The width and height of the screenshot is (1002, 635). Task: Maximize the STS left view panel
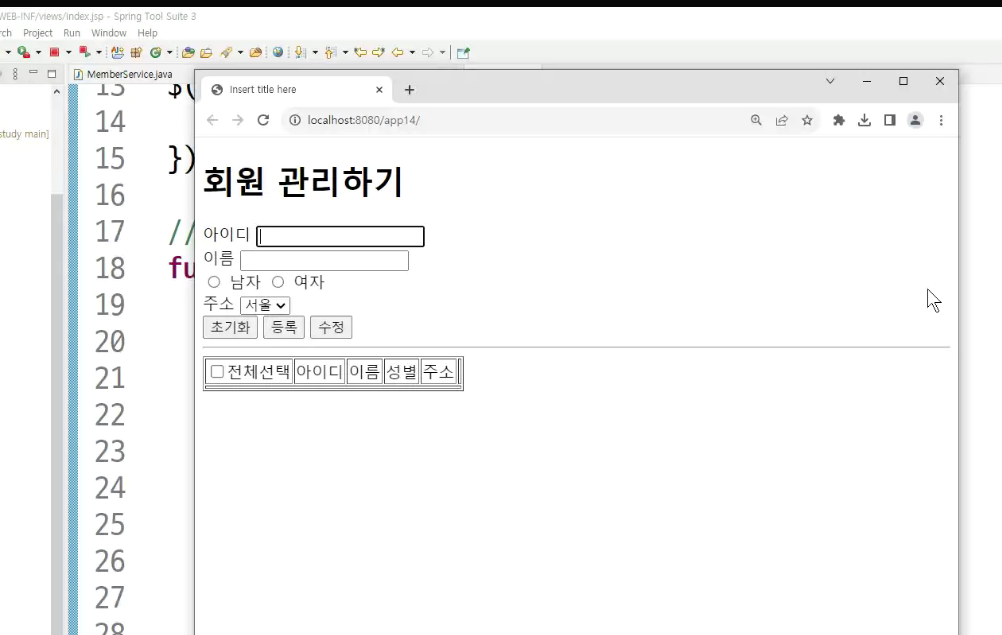[52, 74]
